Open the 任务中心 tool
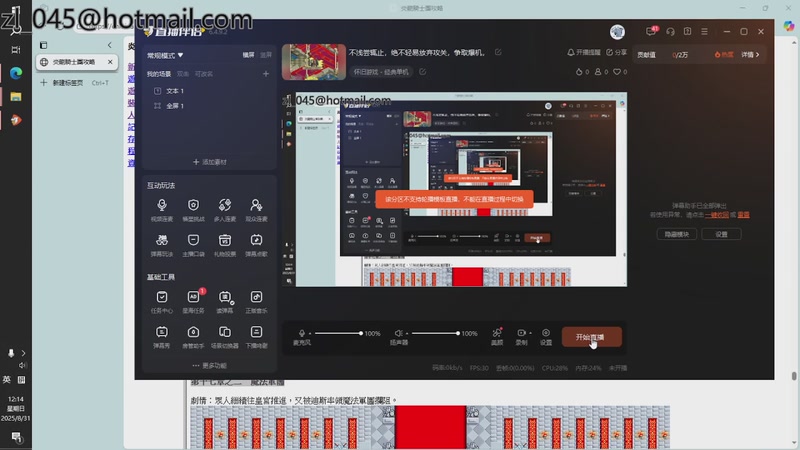 pyautogui.click(x=162, y=302)
